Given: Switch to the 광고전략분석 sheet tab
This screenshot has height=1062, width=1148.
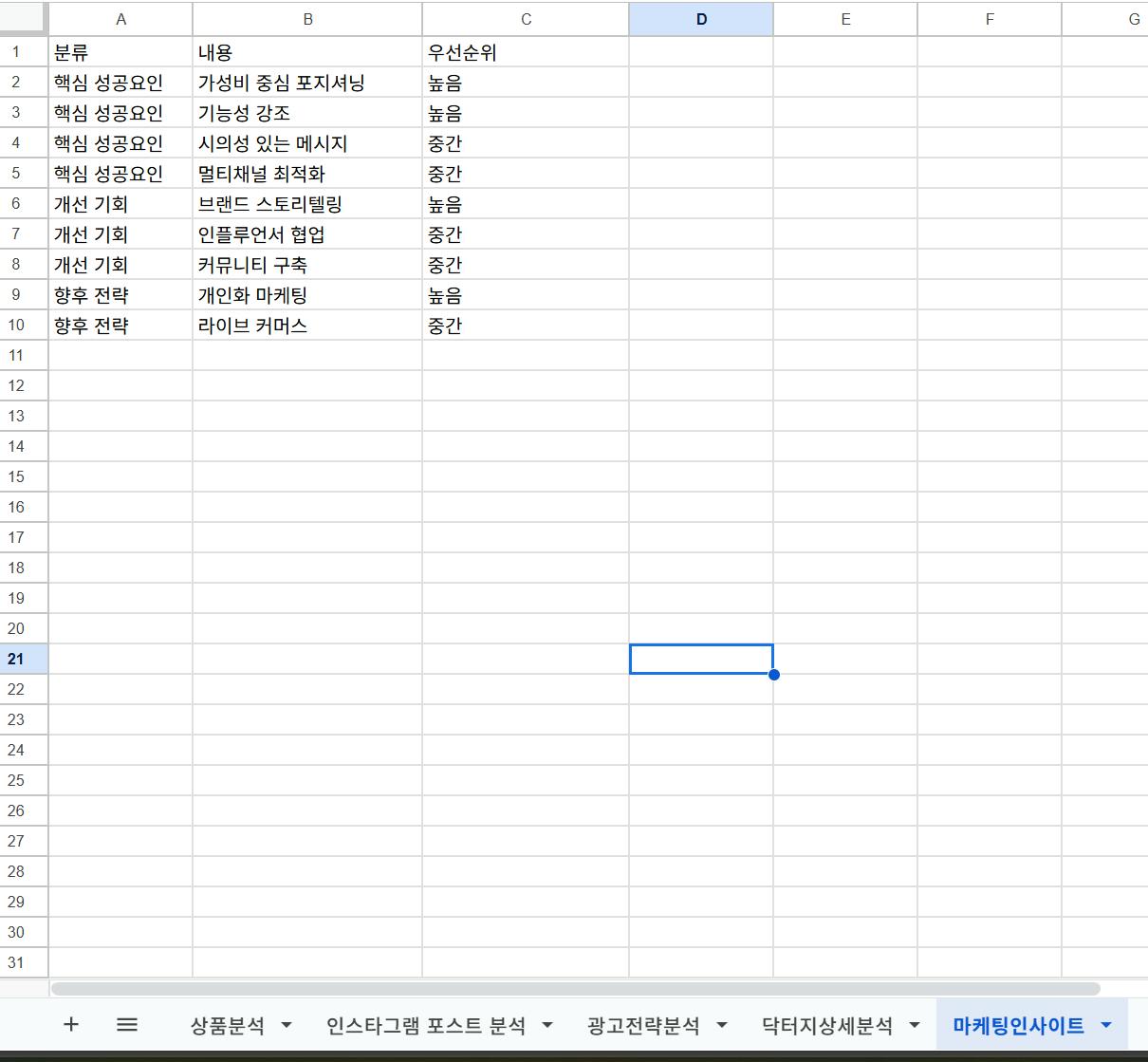Looking at the screenshot, I should pyautogui.click(x=643, y=1025).
